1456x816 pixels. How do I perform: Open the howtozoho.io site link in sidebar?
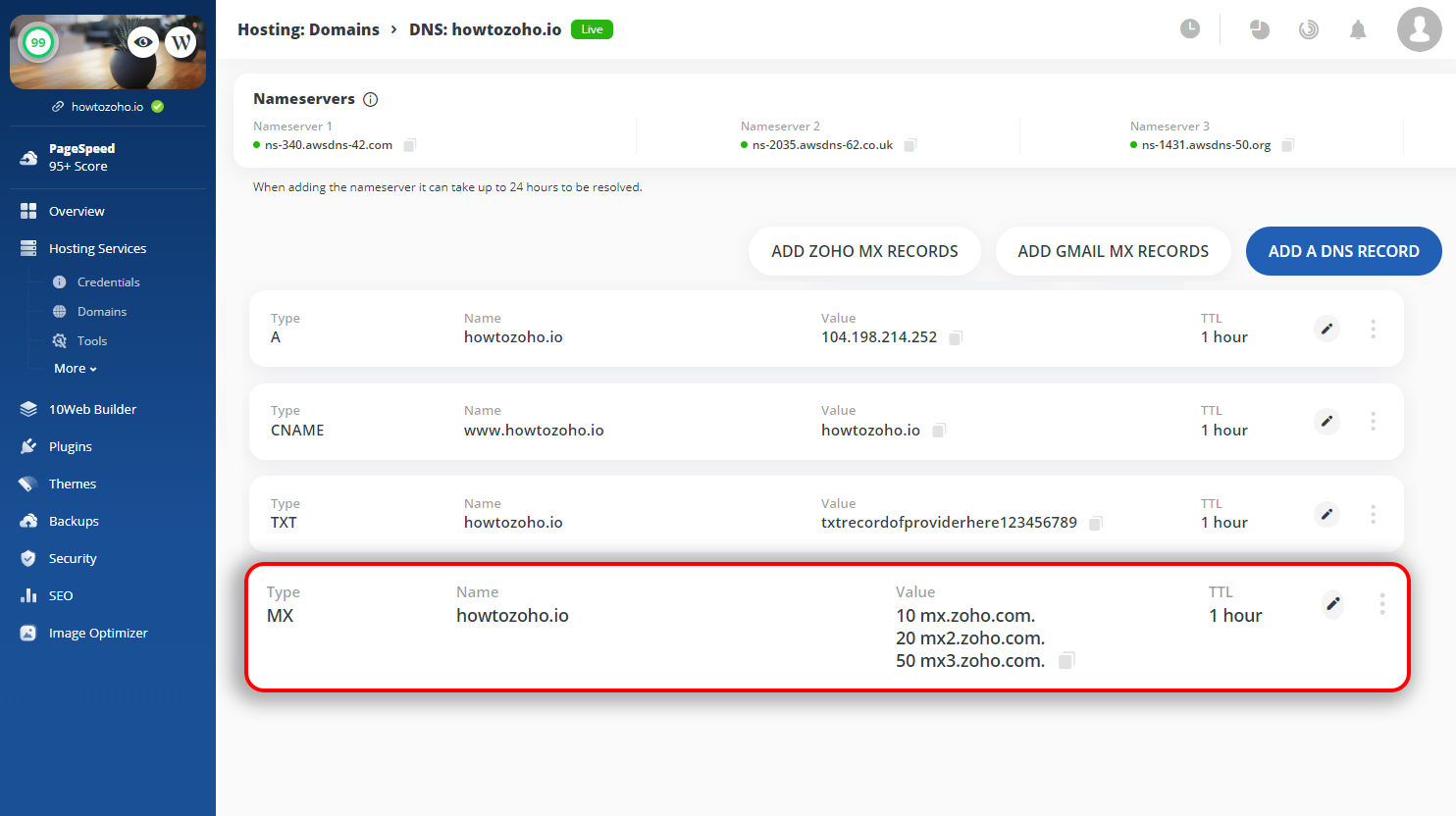[x=107, y=106]
